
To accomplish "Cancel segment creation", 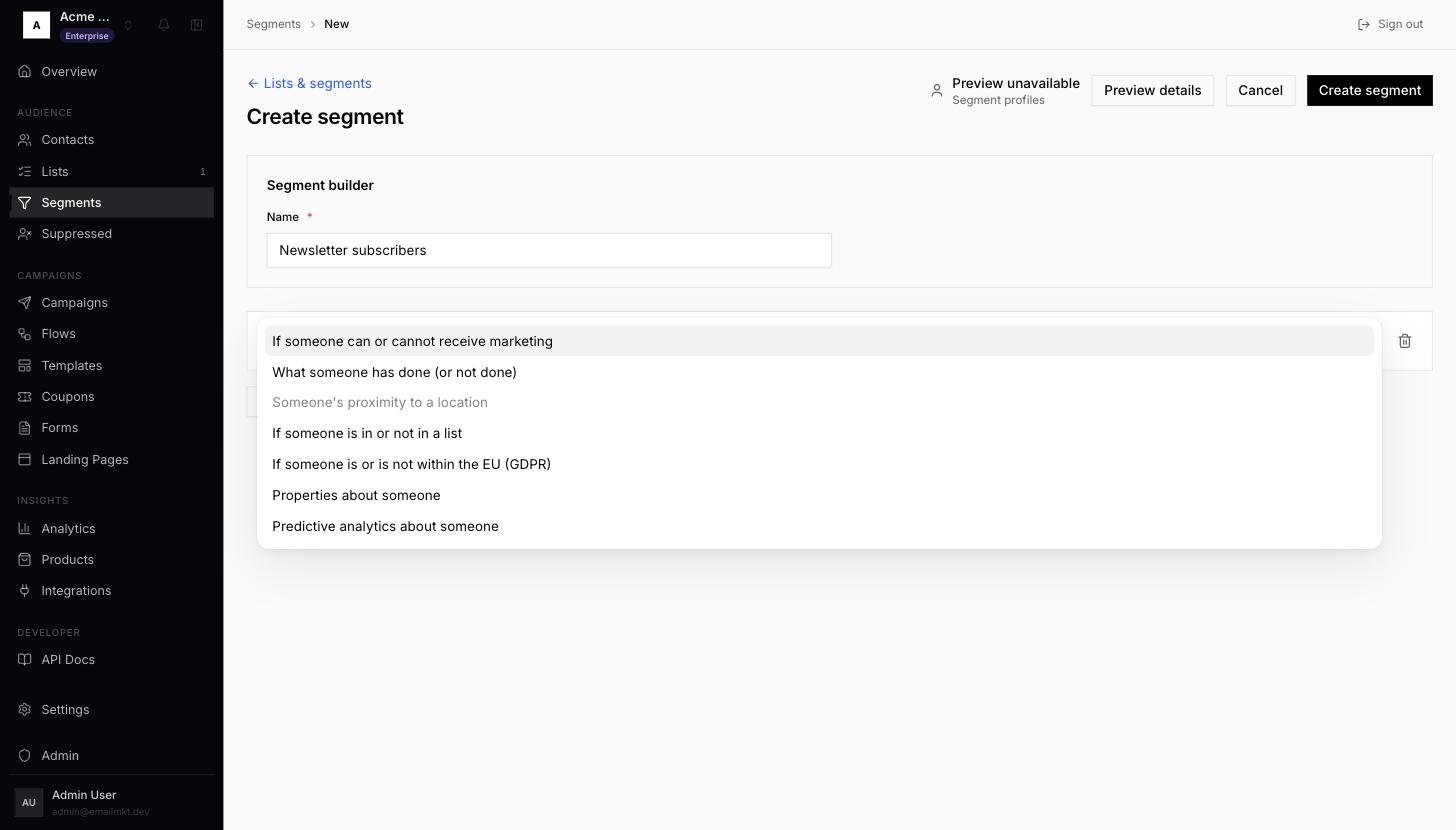I will [x=1260, y=91].
